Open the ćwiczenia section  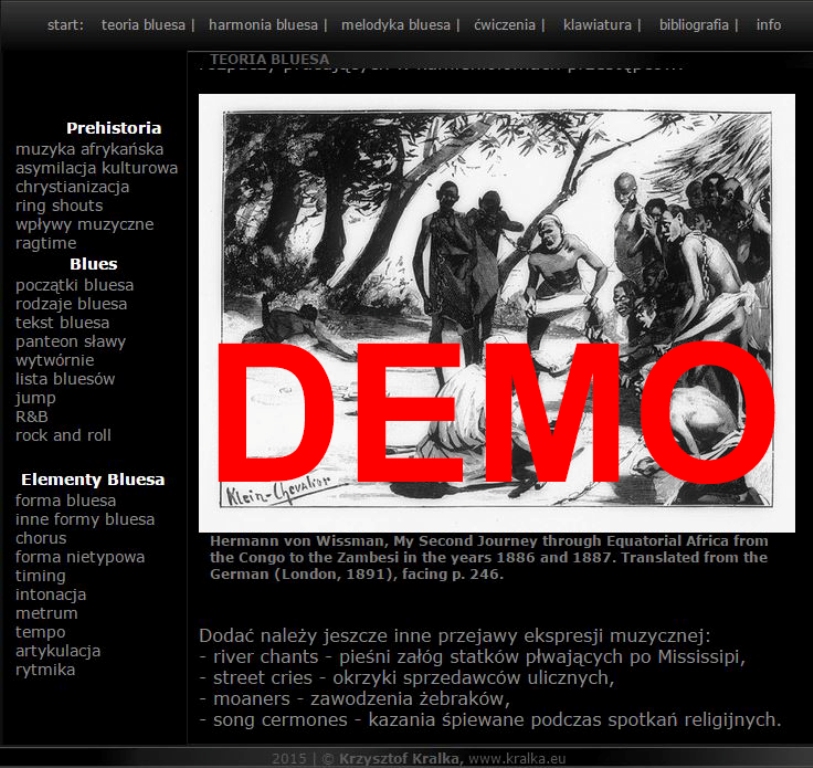pyautogui.click(x=504, y=25)
